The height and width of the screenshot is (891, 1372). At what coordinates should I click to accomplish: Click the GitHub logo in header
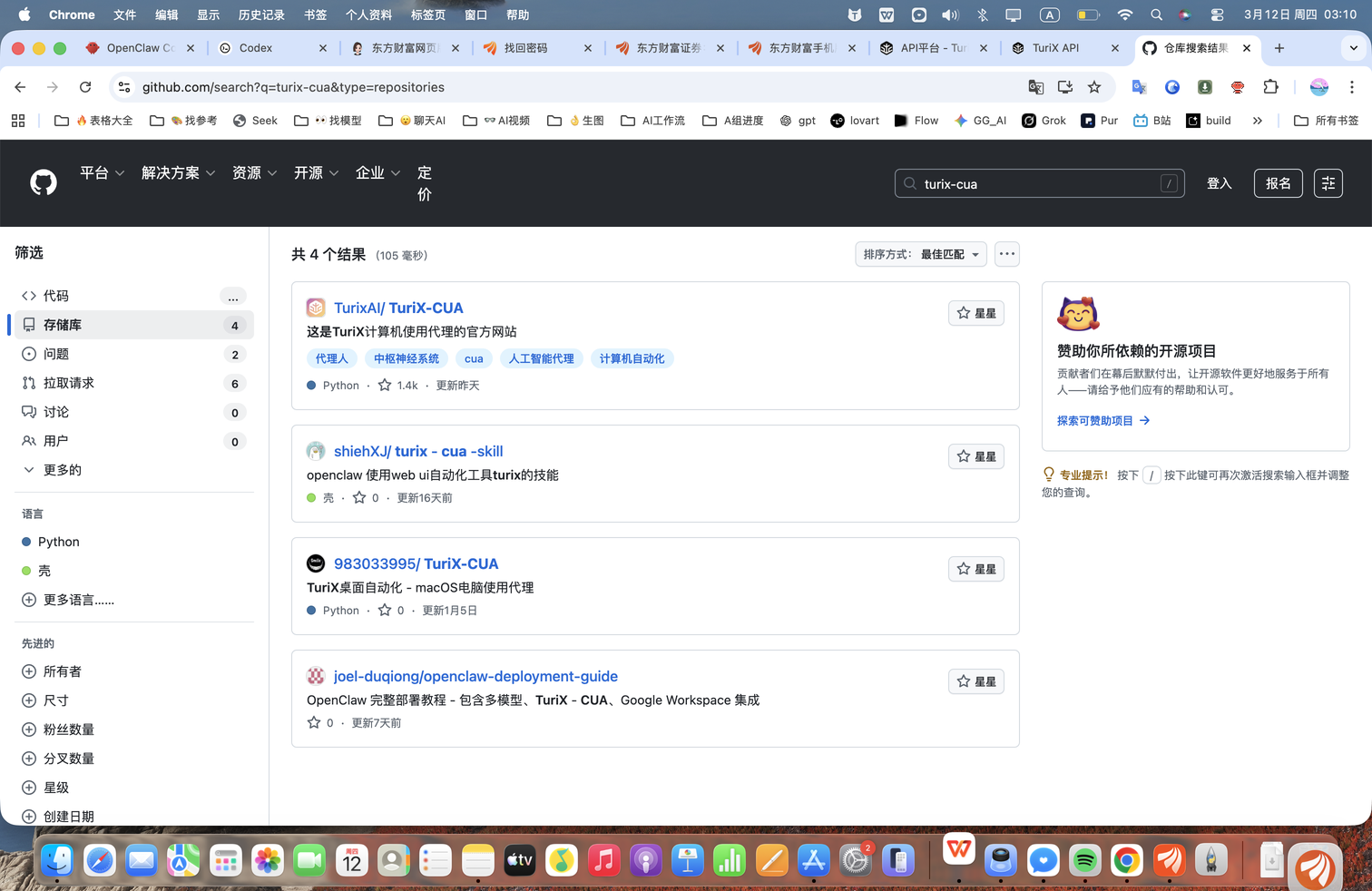pyautogui.click(x=44, y=182)
